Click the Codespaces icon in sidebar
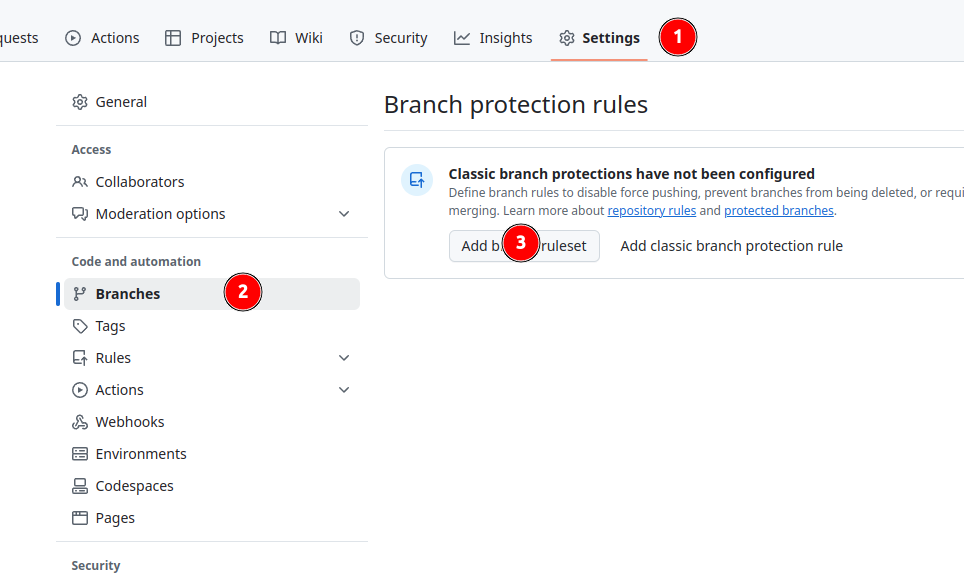Screen dimensions: 964x574 (x=80, y=486)
